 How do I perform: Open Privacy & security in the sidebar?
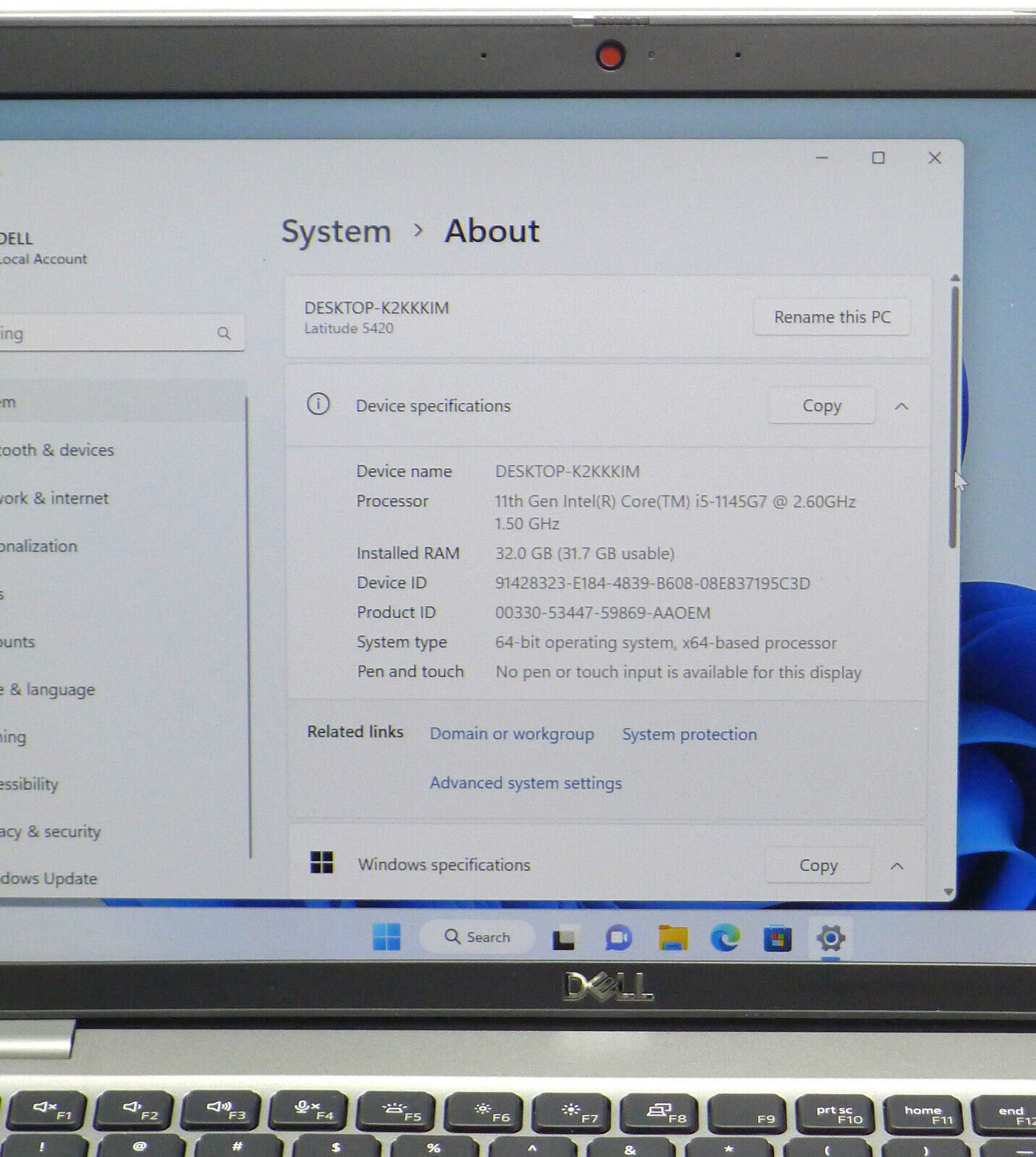[51, 832]
